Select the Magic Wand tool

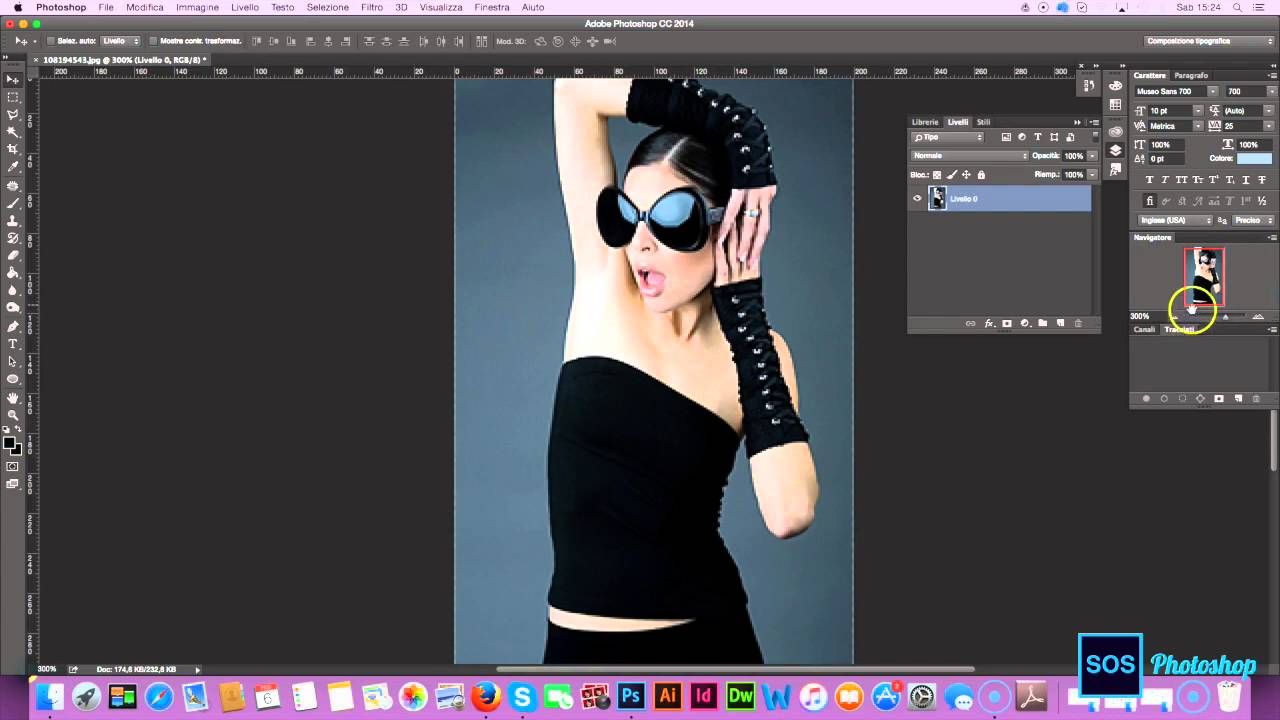click(x=13, y=132)
